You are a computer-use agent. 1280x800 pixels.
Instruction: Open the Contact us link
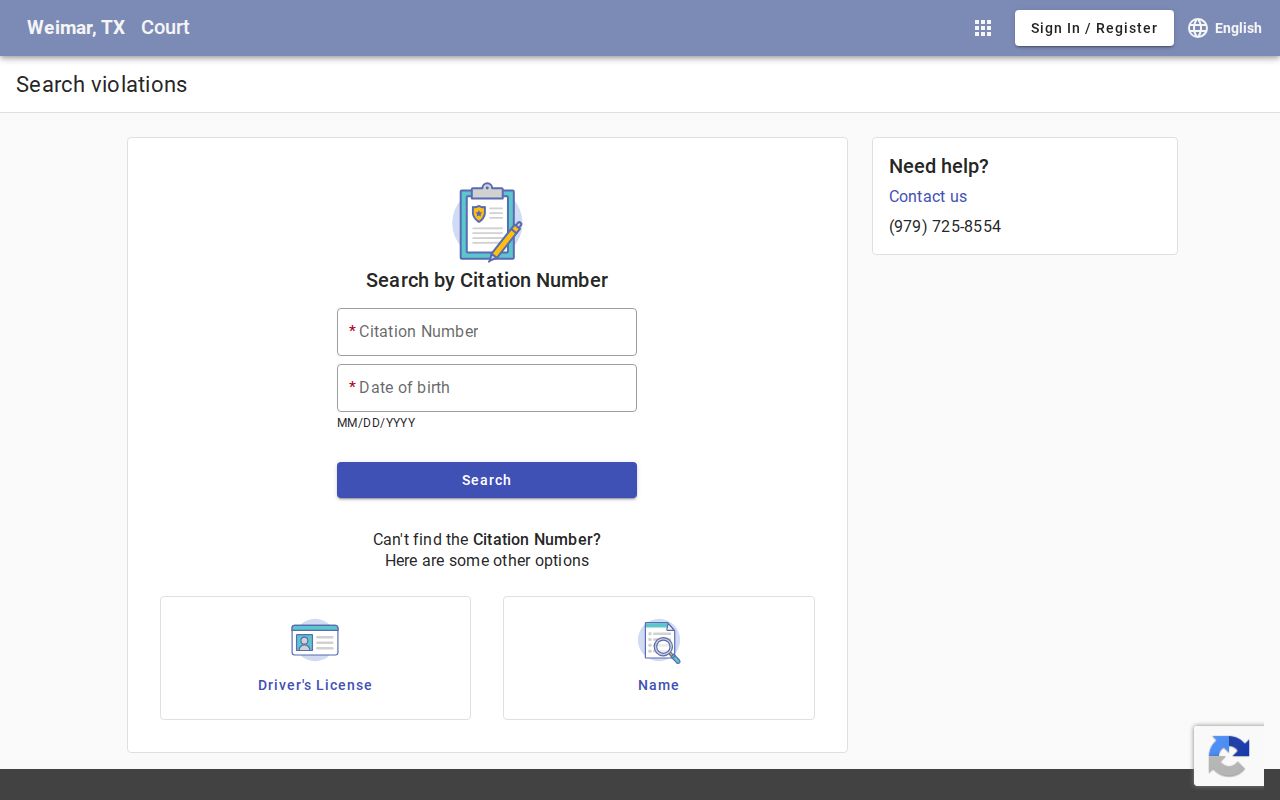click(928, 196)
